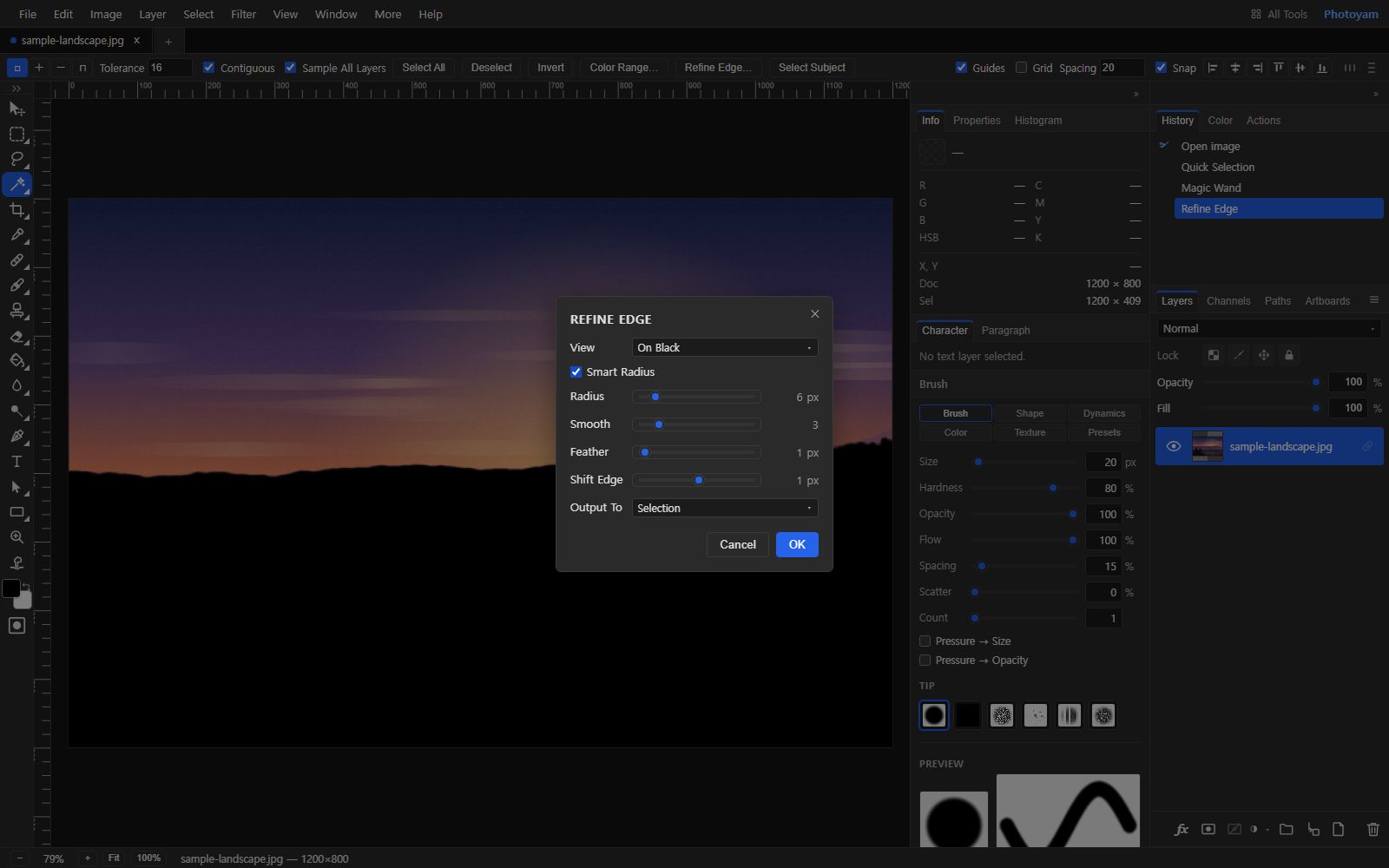Cancel the Refine Edge dialog
1389x868 pixels.
click(738, 544)
